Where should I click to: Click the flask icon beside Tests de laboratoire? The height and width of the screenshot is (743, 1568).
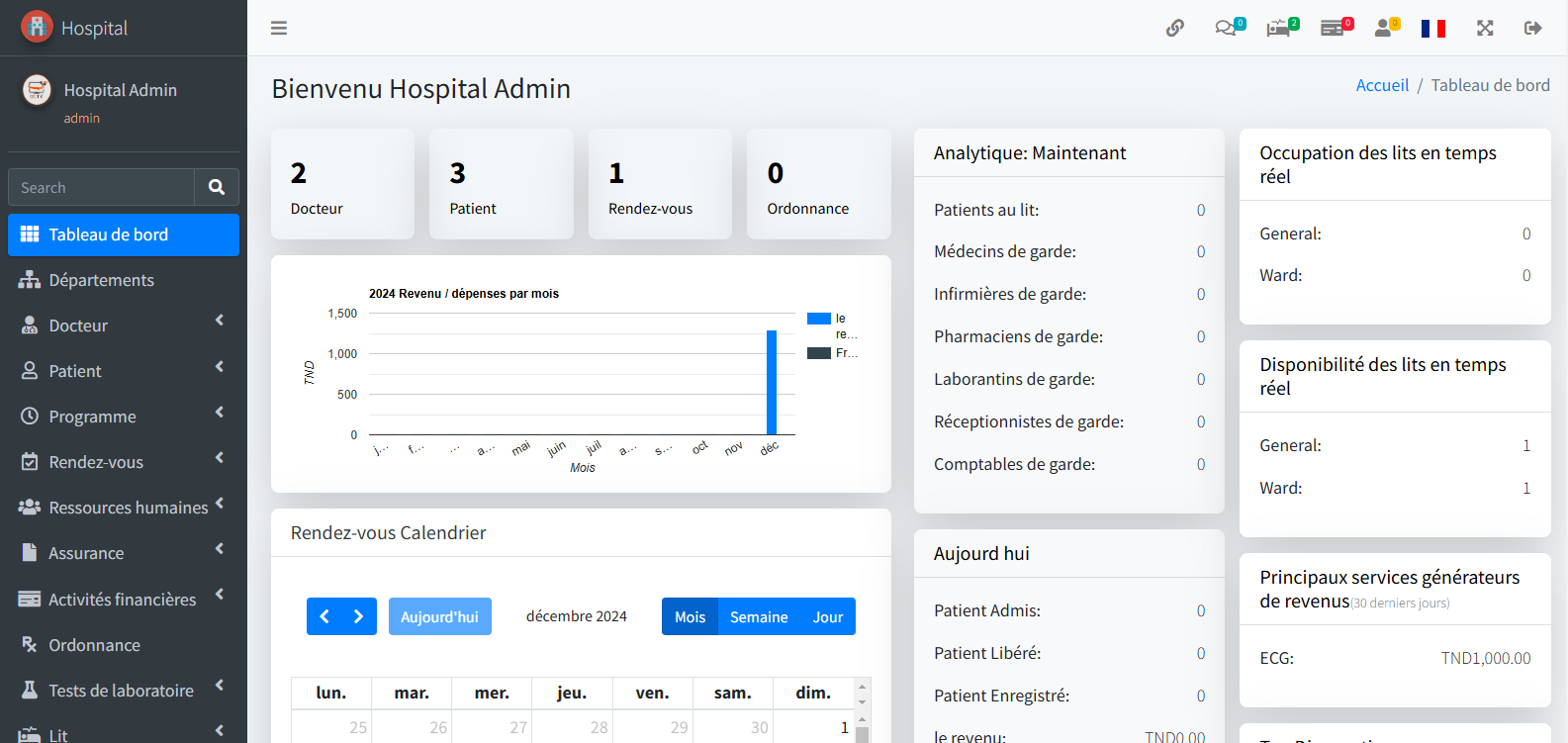30,690
